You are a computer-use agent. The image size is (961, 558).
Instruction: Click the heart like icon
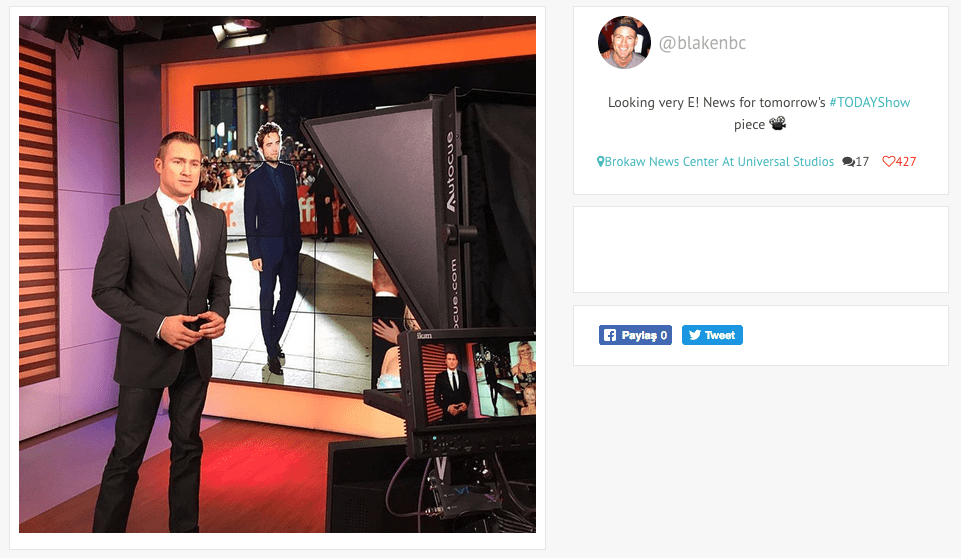[888, 162]
